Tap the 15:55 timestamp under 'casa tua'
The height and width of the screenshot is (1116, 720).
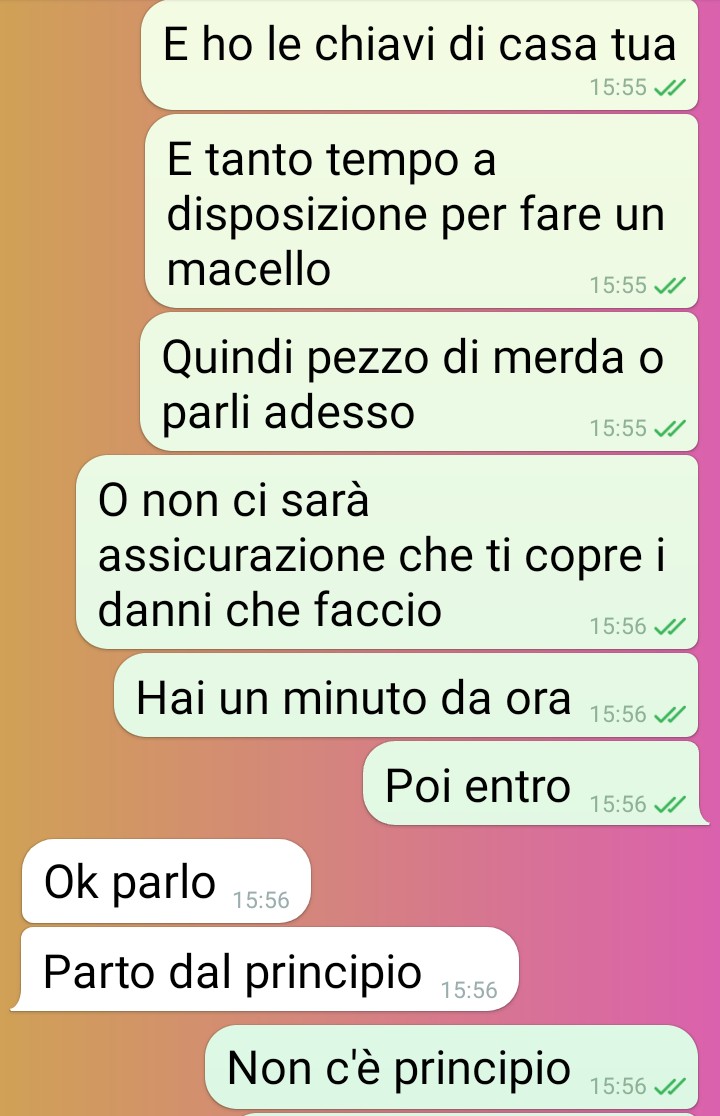(x=618, y=88)
